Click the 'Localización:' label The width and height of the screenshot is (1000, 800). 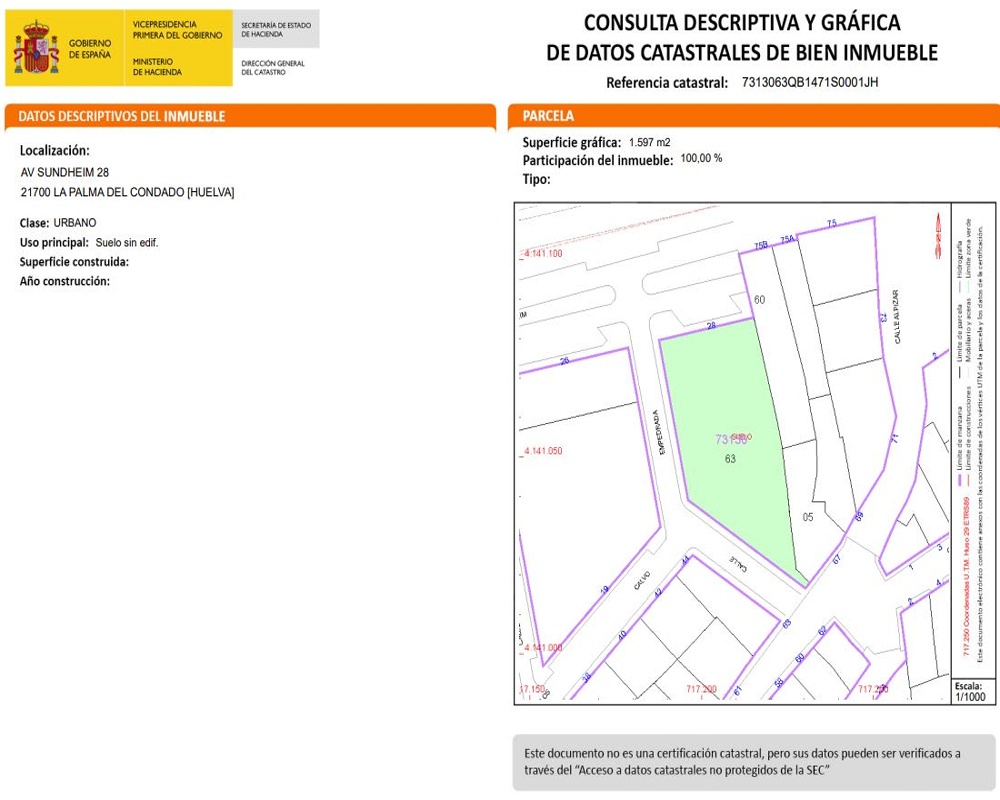pyautogui.click(x=55, y=151)
